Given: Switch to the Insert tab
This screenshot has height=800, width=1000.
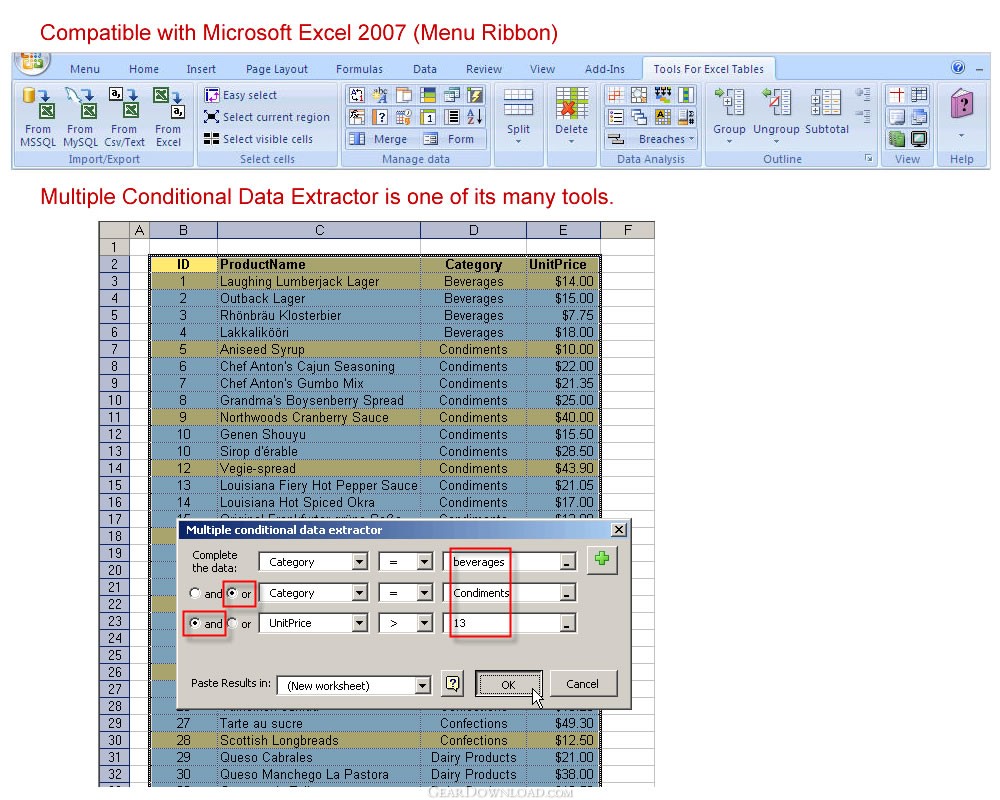Looking at the screenshot, I should pos(201,69).
